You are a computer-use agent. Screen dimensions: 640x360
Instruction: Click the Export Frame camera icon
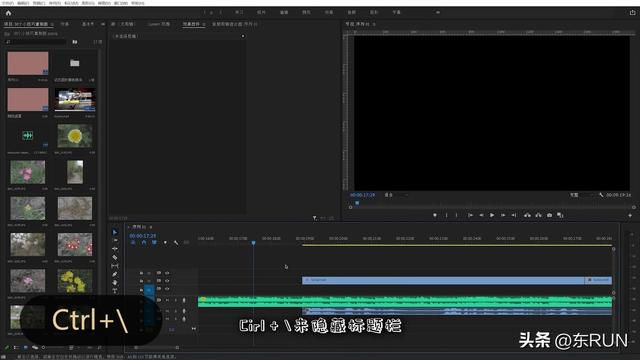pyautogui.click(x=549, y=215)
